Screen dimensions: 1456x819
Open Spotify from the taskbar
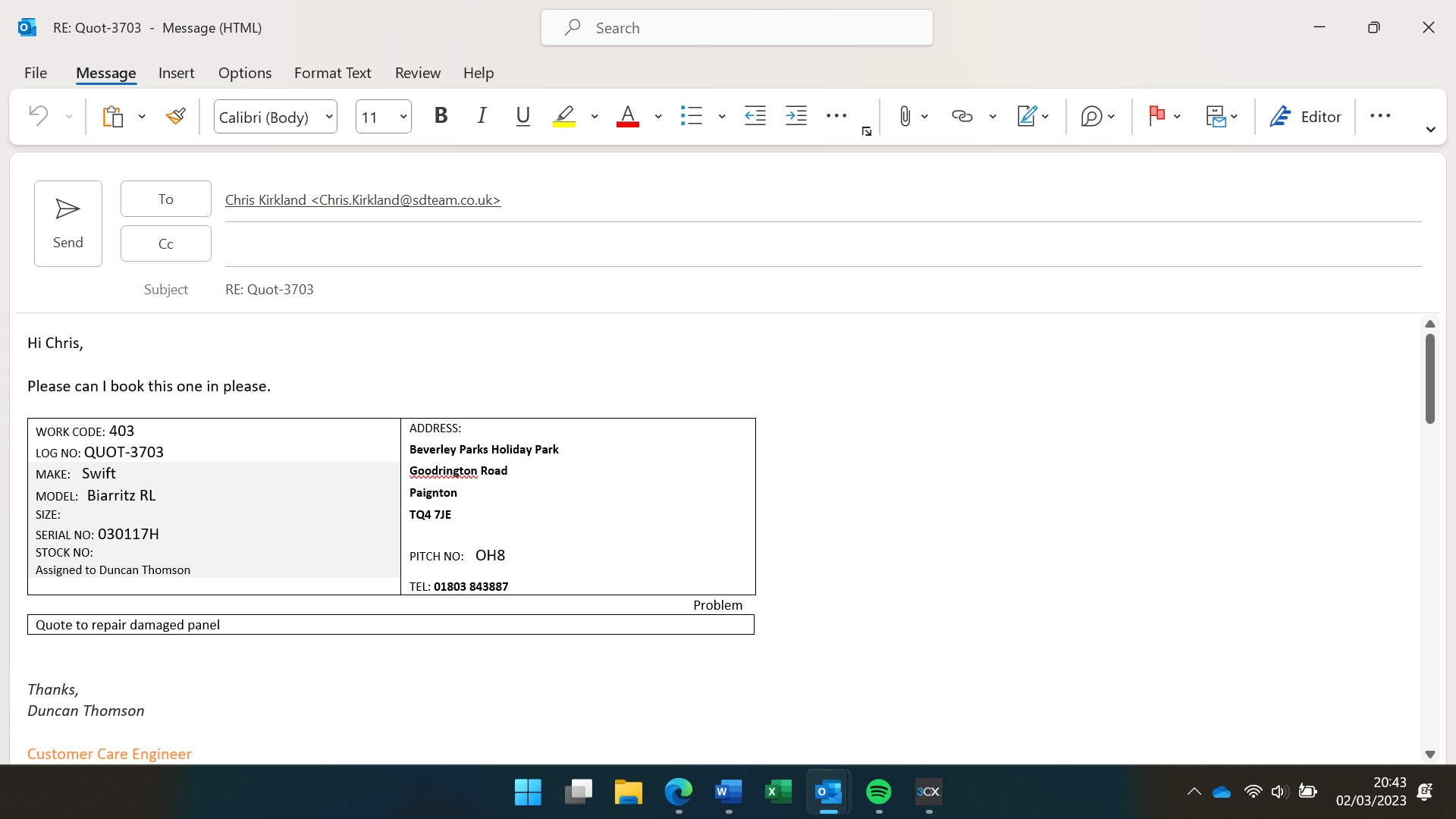(x=878, y=792)
